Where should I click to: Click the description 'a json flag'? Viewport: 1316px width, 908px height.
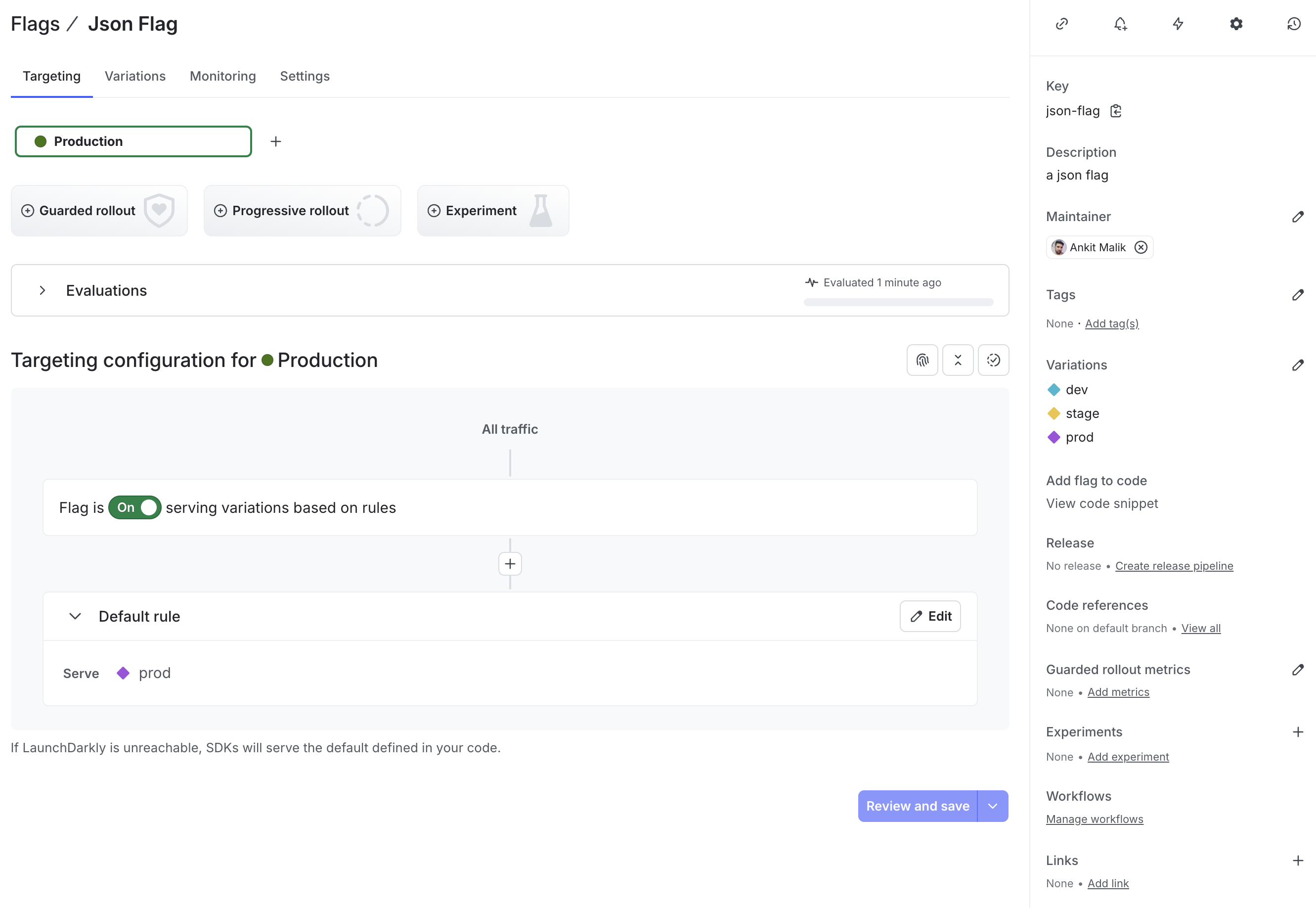pyautogui.click(x=1077, y=176)
